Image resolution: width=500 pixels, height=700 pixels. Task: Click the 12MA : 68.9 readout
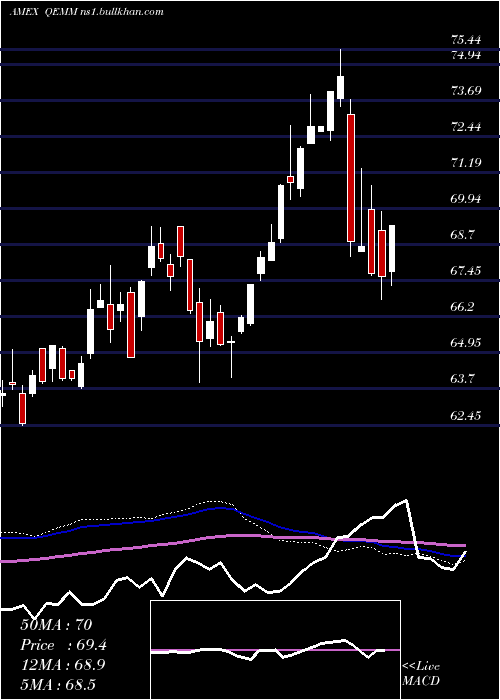click(63, 664)
